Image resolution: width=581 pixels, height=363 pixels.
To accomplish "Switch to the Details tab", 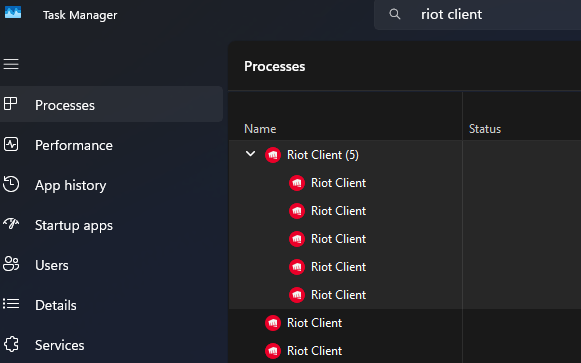I will tap(112, 305).
